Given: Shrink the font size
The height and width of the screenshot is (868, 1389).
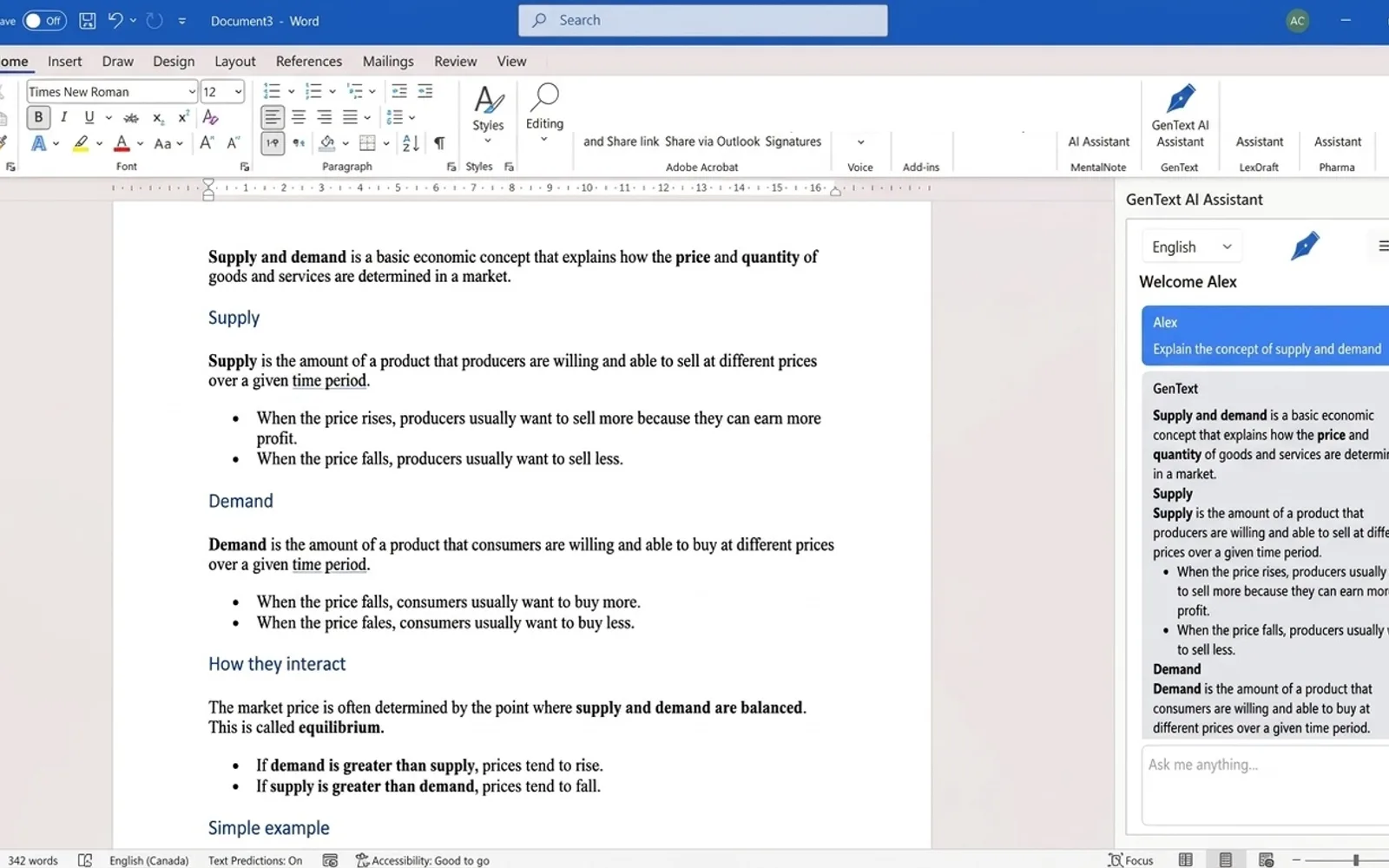Looking at the screenshot, I should (233, 143).
